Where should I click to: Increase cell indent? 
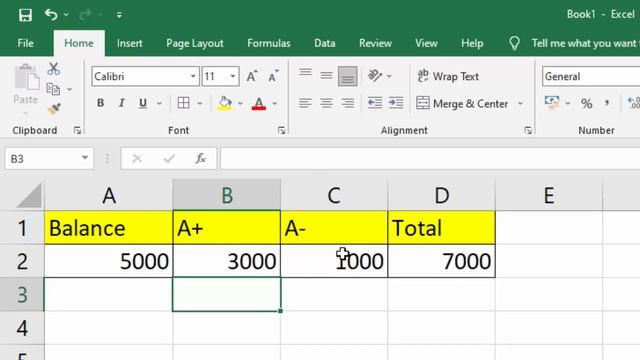coord(396,103)
